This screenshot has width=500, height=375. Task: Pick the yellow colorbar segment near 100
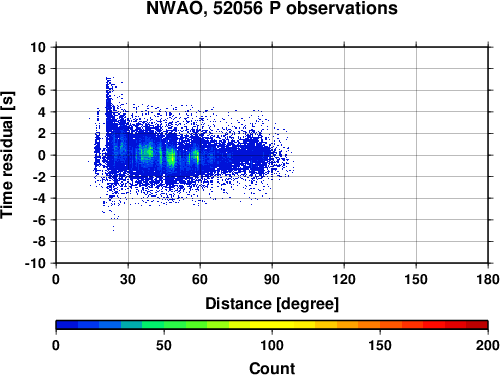(x=272, y=325)
